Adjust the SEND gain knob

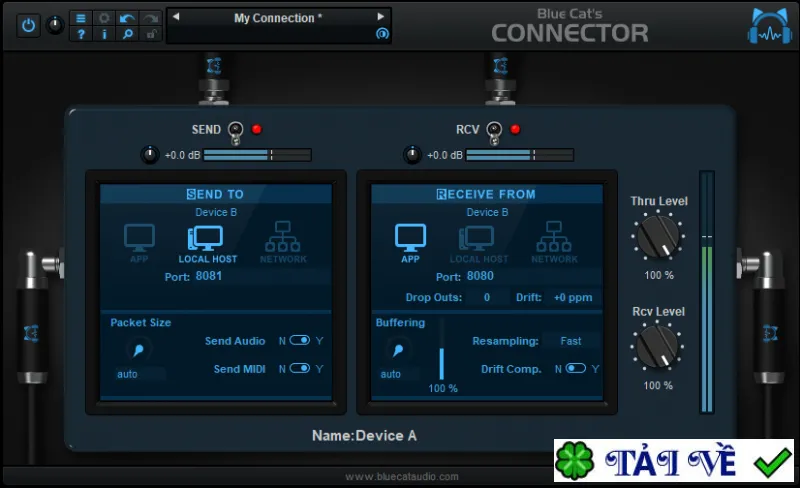click(149, 155)
